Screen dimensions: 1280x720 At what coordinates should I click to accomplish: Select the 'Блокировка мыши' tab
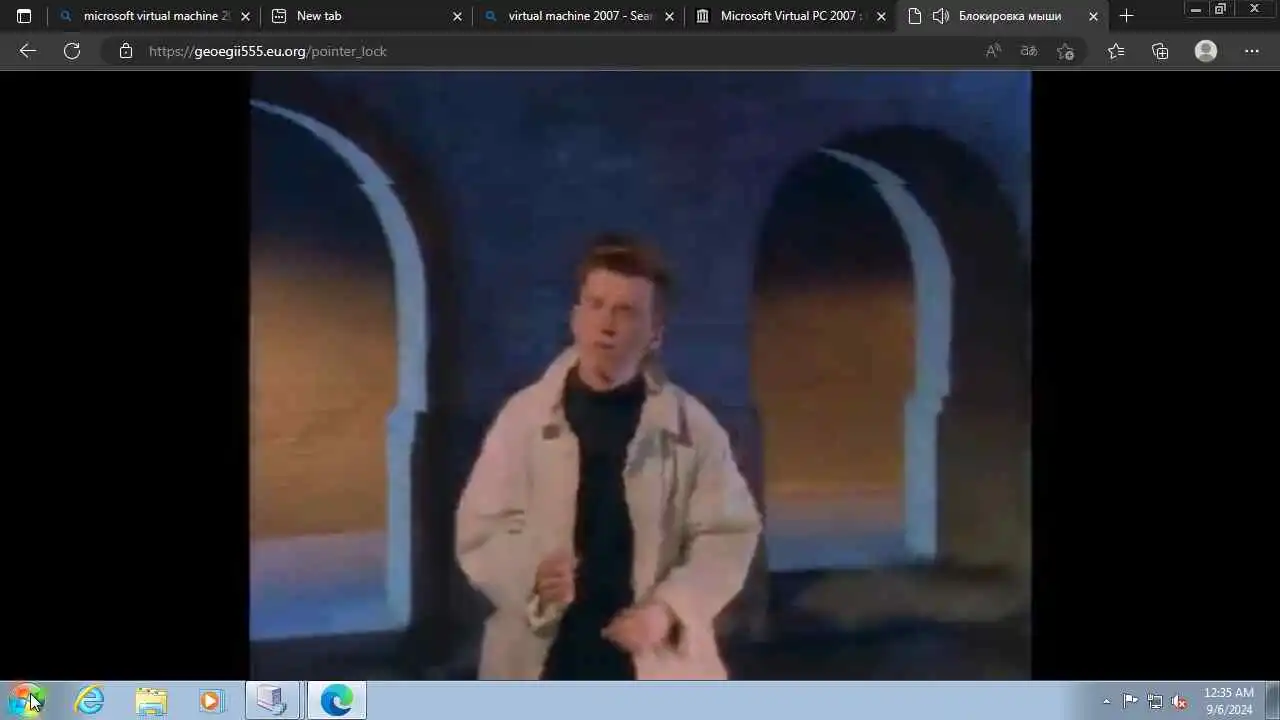click(x=1003, y=16)
